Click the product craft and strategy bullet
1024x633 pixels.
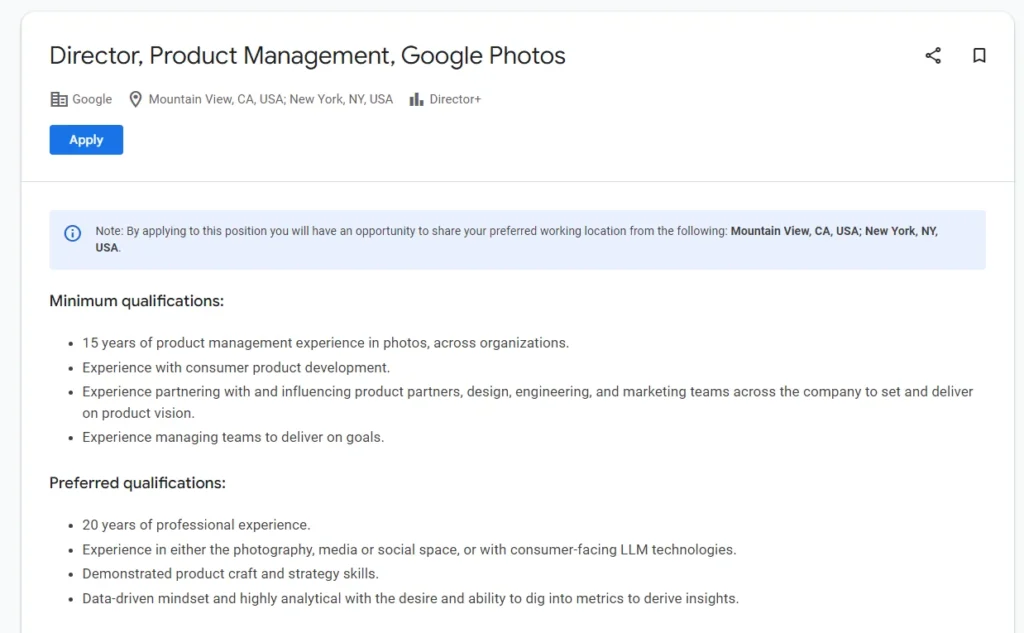pos(230,574)
